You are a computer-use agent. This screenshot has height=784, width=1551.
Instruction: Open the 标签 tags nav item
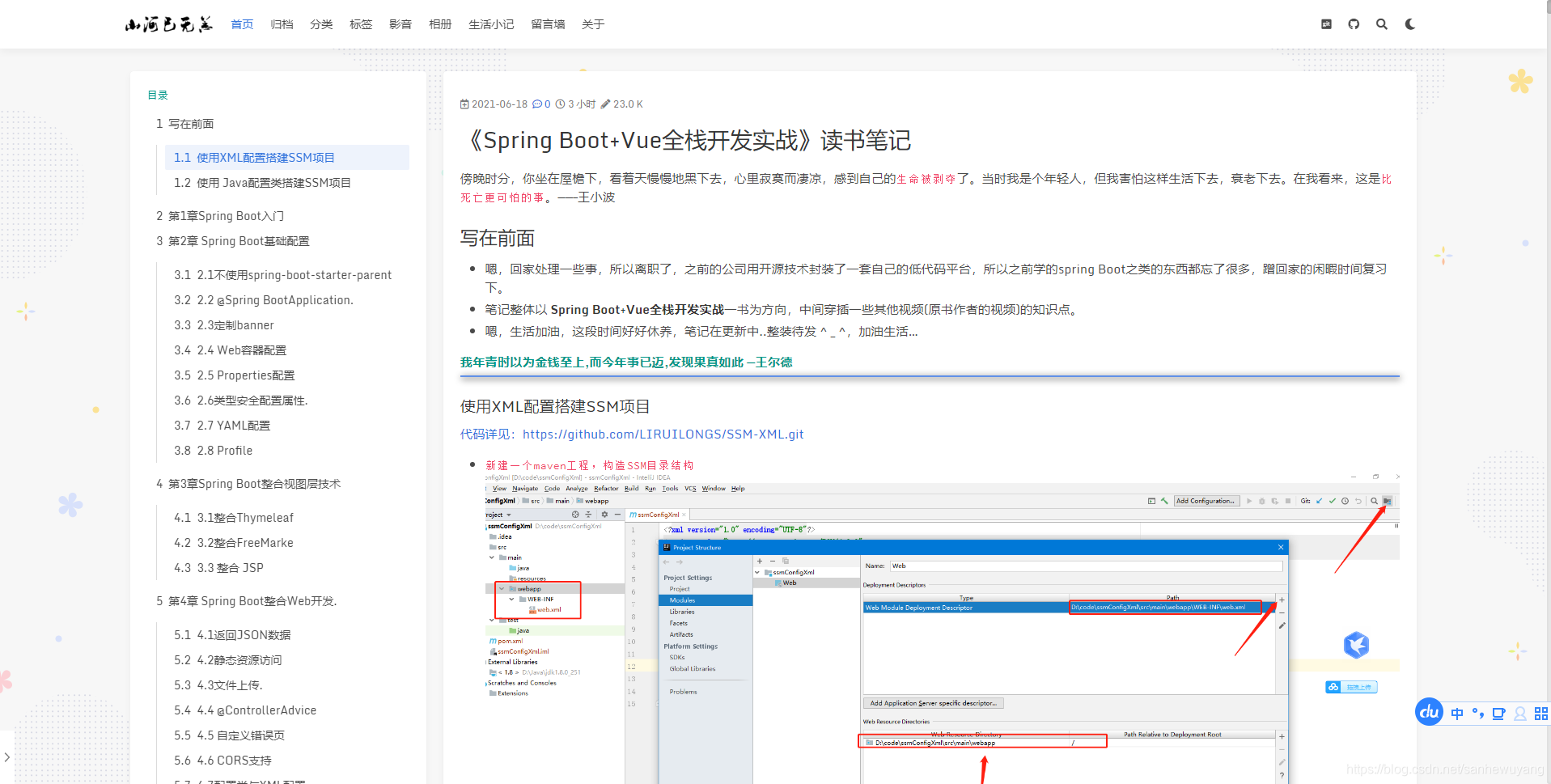361,24
